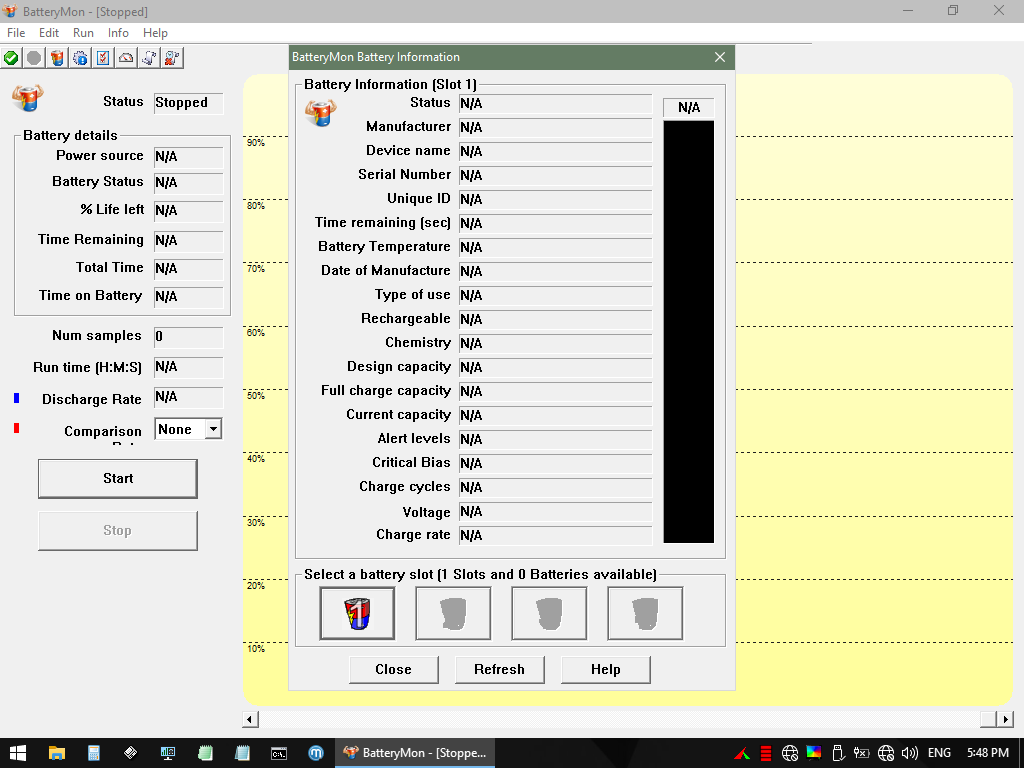Open File Explorer from the taskbar

[x=57, y=753]
